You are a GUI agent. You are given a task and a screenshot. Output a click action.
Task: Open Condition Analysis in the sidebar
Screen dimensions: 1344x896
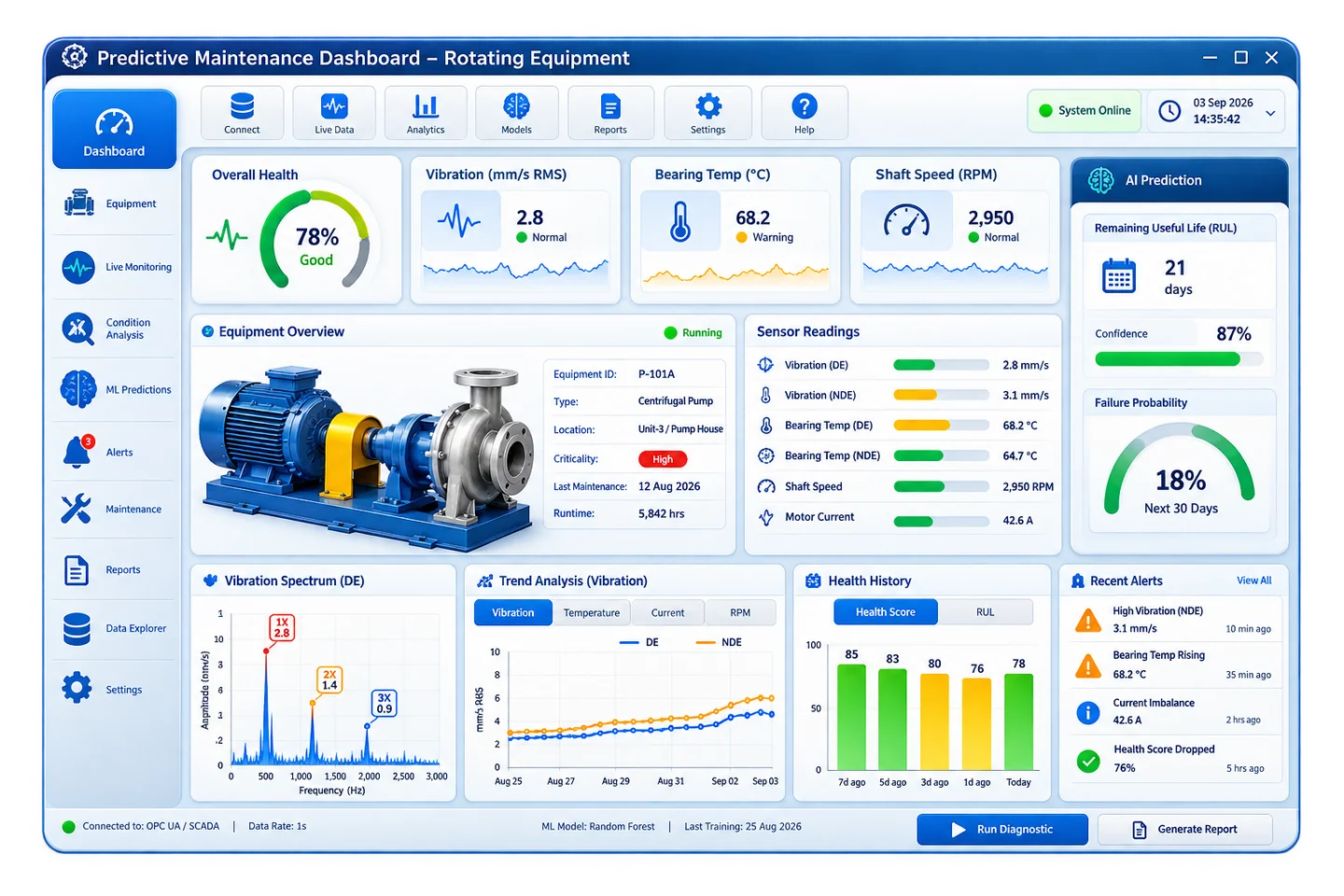coord(114,329)
